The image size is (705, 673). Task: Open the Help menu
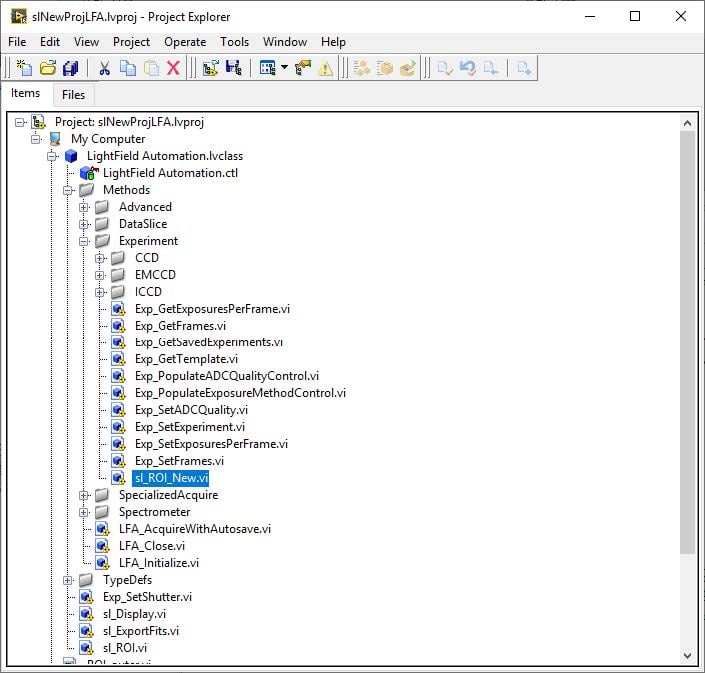click(x=333, y=42)
